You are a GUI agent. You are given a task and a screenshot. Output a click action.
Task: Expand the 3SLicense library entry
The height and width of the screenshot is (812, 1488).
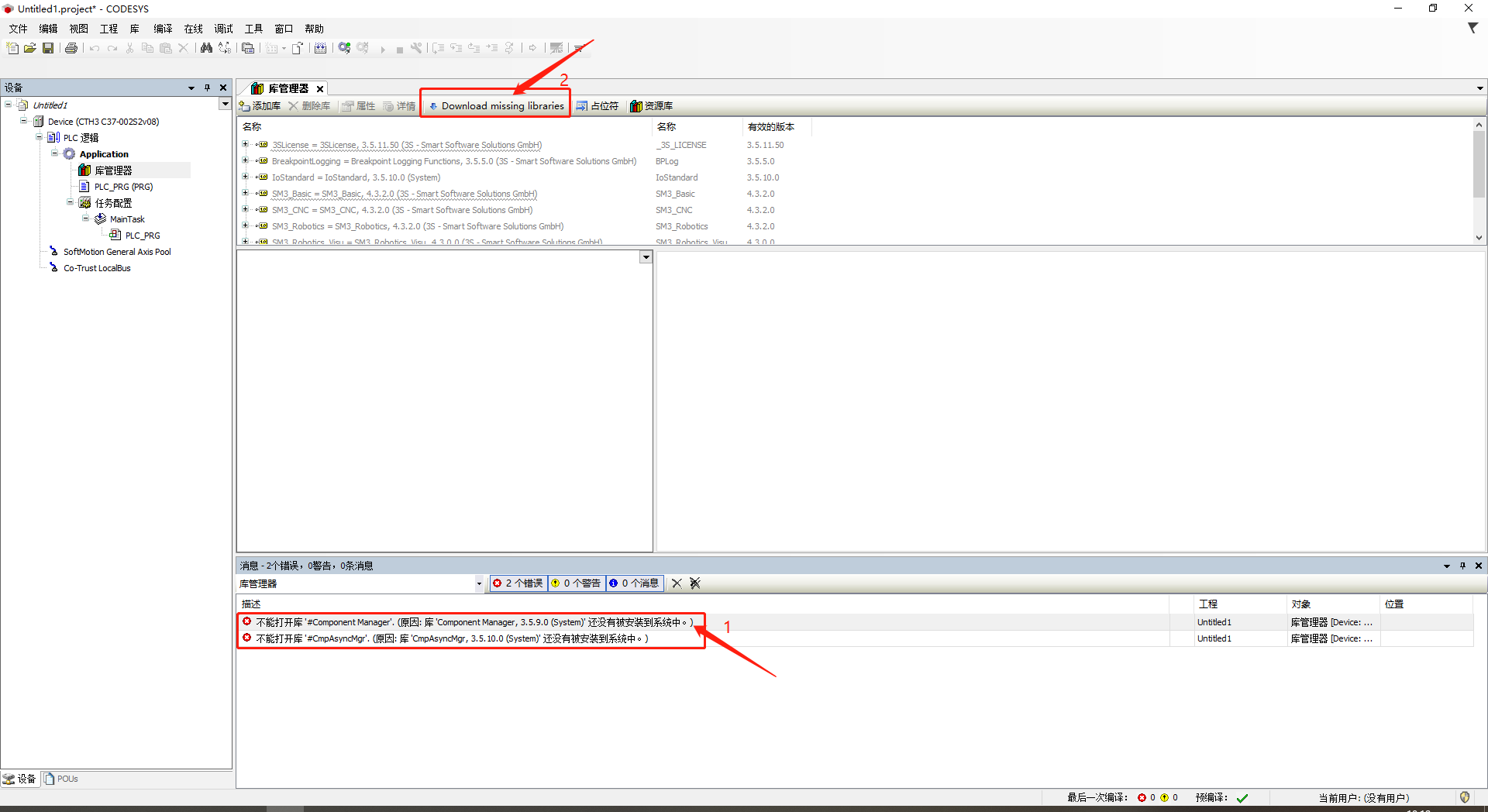tap(246, 145)
